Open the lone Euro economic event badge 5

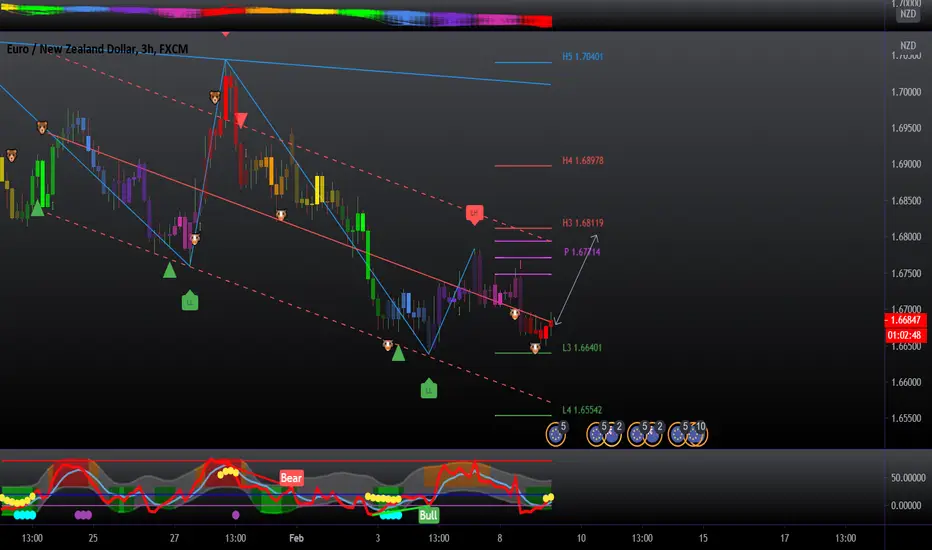[x=556, y=434]
